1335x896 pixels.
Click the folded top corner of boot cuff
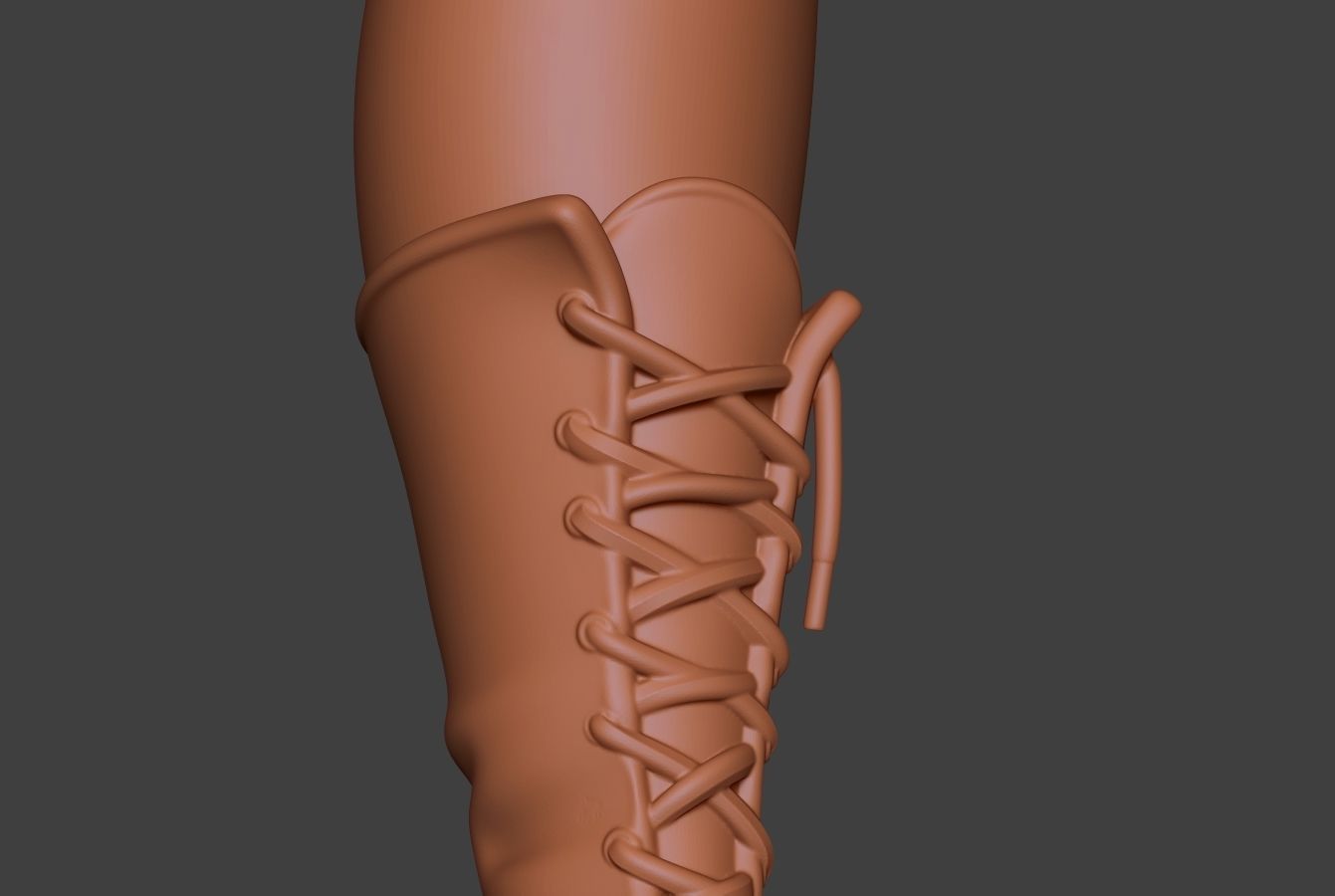coord(569,212)
